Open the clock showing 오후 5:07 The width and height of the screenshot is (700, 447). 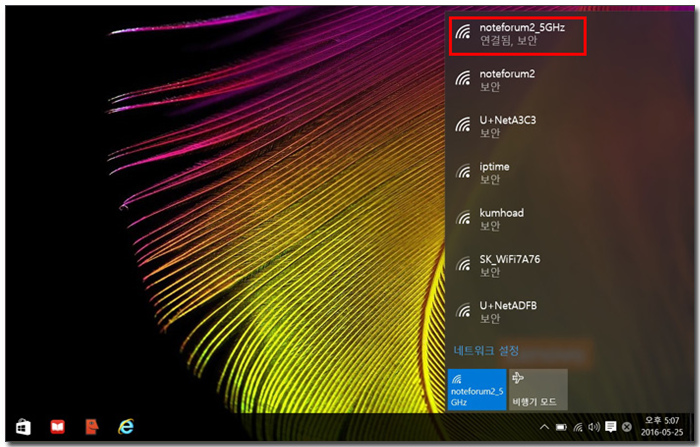662,426
